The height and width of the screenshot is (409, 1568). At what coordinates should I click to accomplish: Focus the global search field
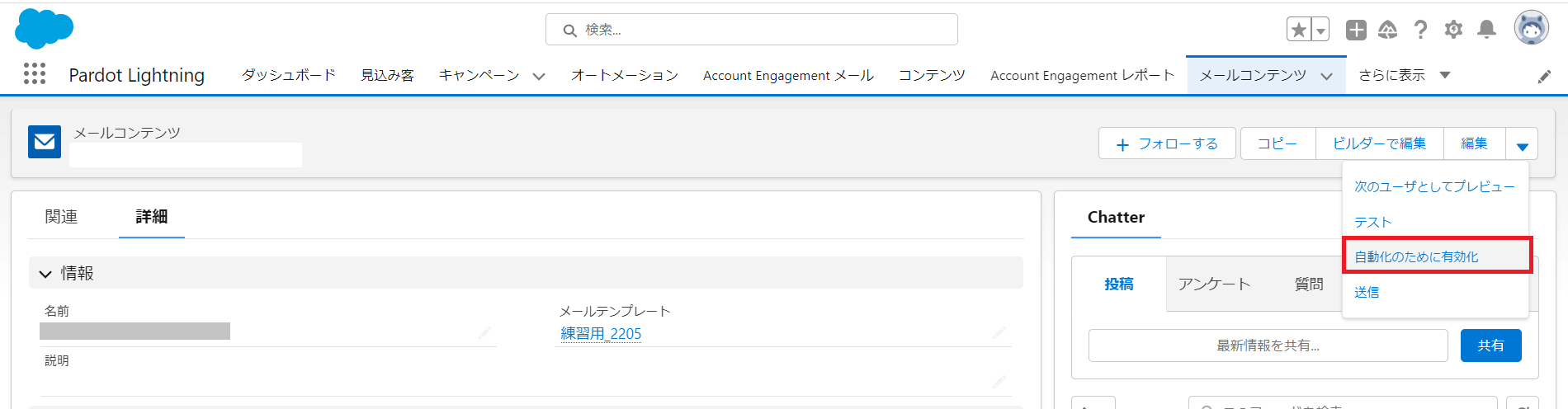[751, 30]
